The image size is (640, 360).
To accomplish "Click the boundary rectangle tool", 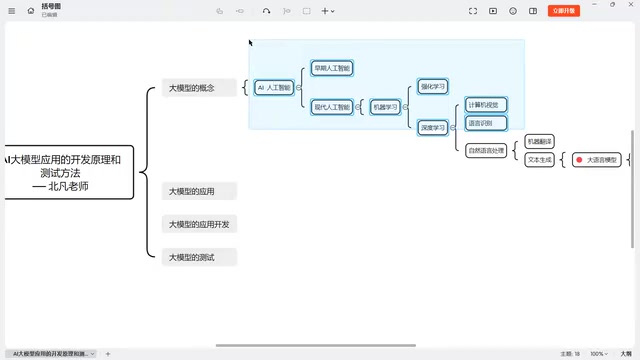I will pyautogui.click(x=307, y=11).
